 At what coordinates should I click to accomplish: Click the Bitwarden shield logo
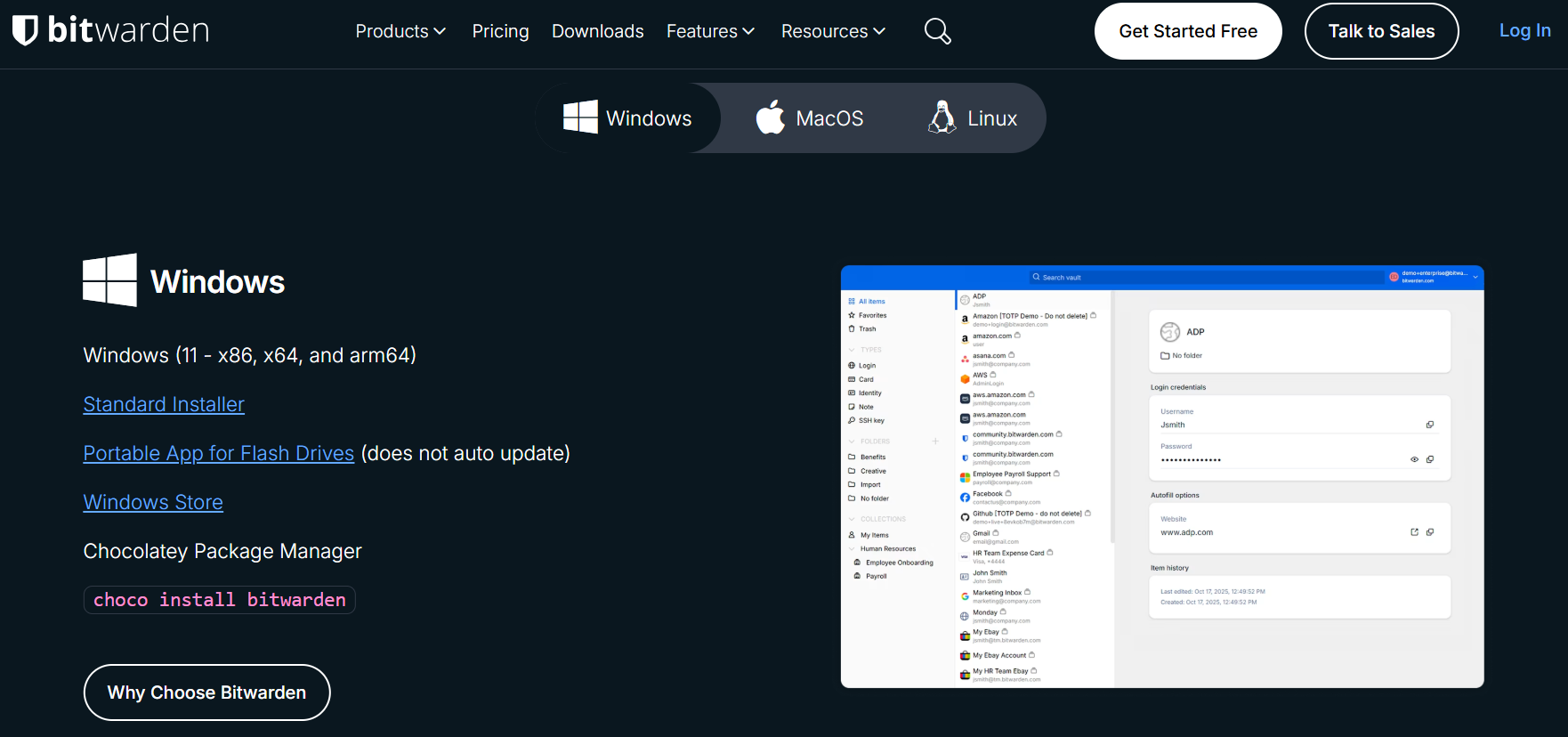point(25,30)
